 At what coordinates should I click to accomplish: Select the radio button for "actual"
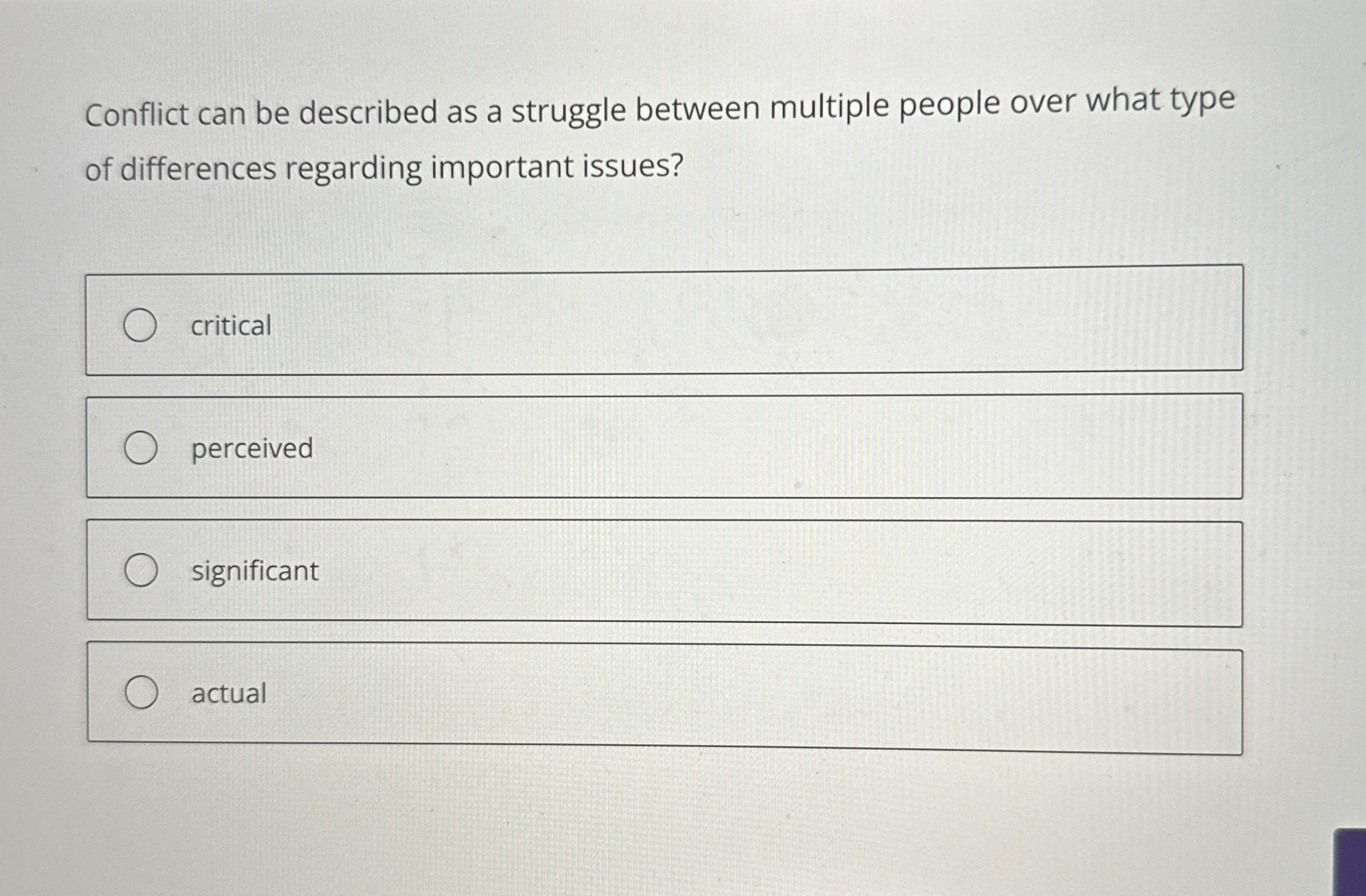click(143, 694)
